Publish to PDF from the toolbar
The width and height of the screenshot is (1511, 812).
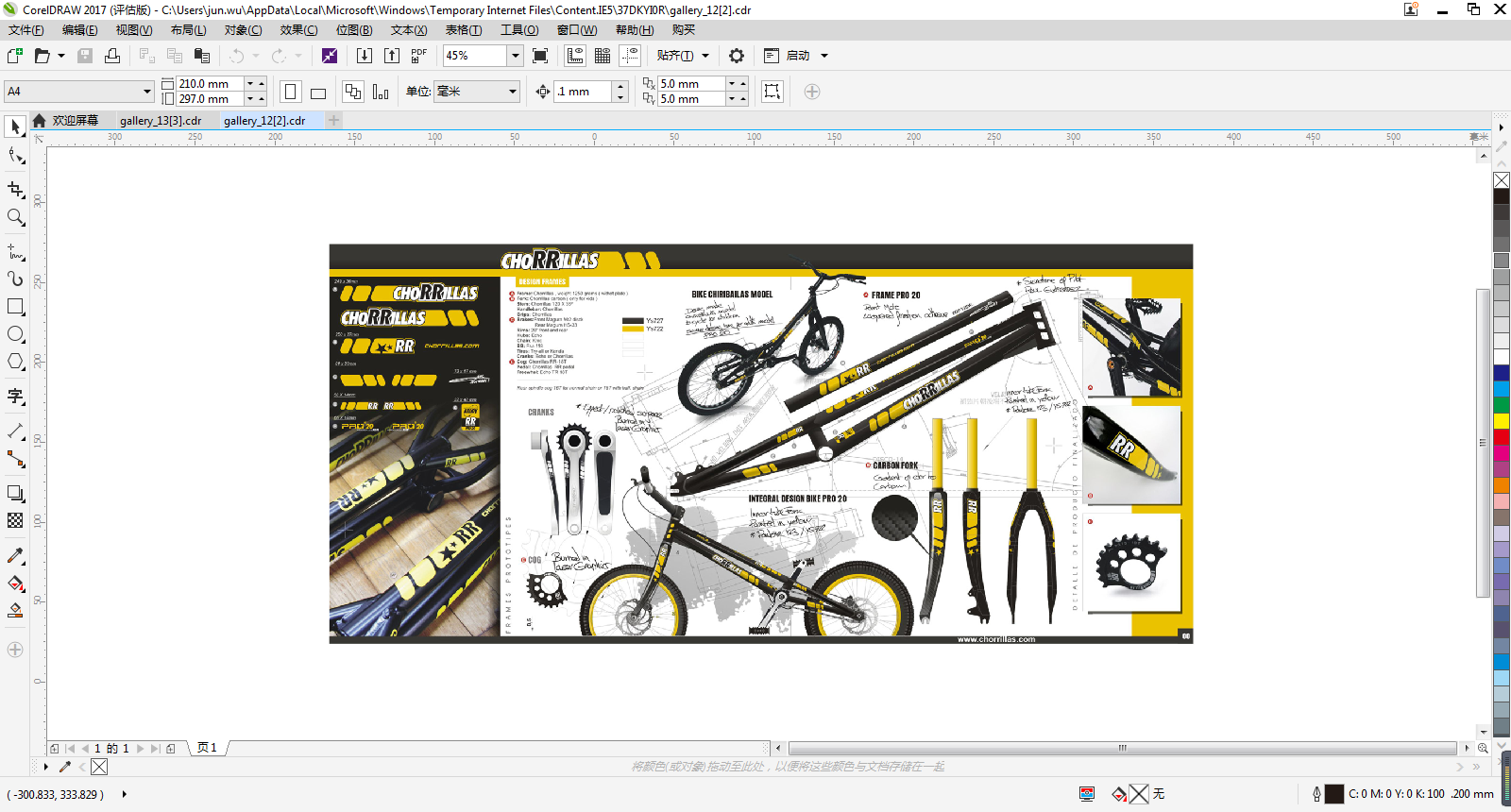point(419,56)
